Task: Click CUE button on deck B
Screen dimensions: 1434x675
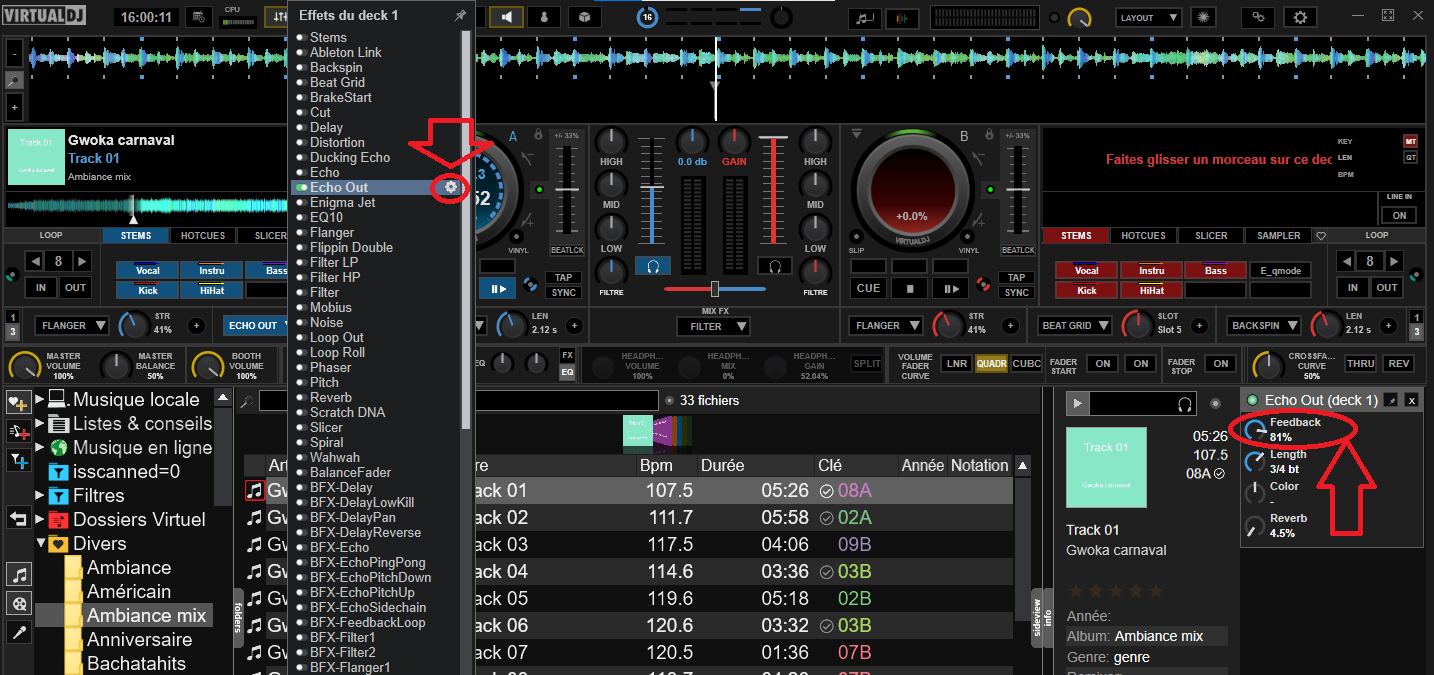Action: 869,288
